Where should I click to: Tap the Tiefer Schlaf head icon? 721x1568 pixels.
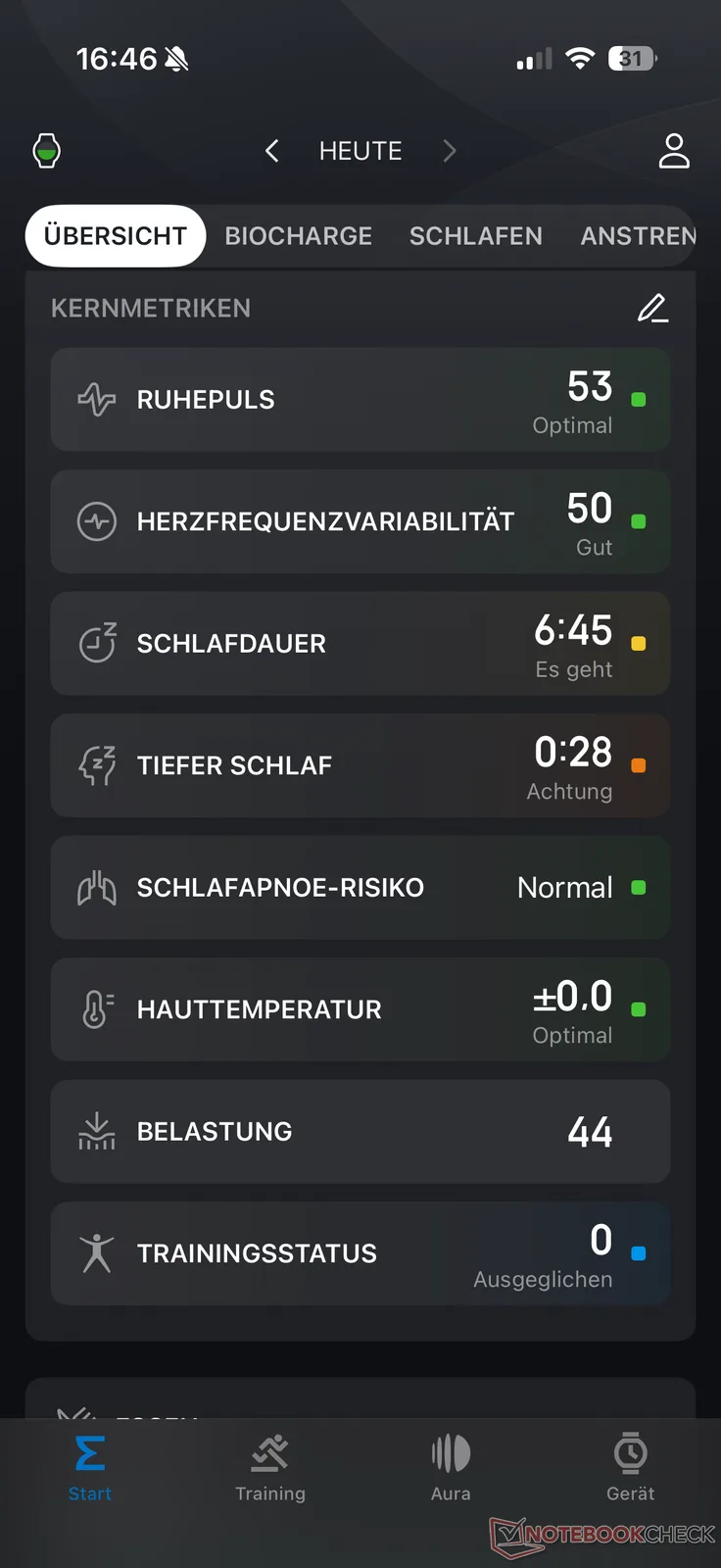(x=97, y=765)
